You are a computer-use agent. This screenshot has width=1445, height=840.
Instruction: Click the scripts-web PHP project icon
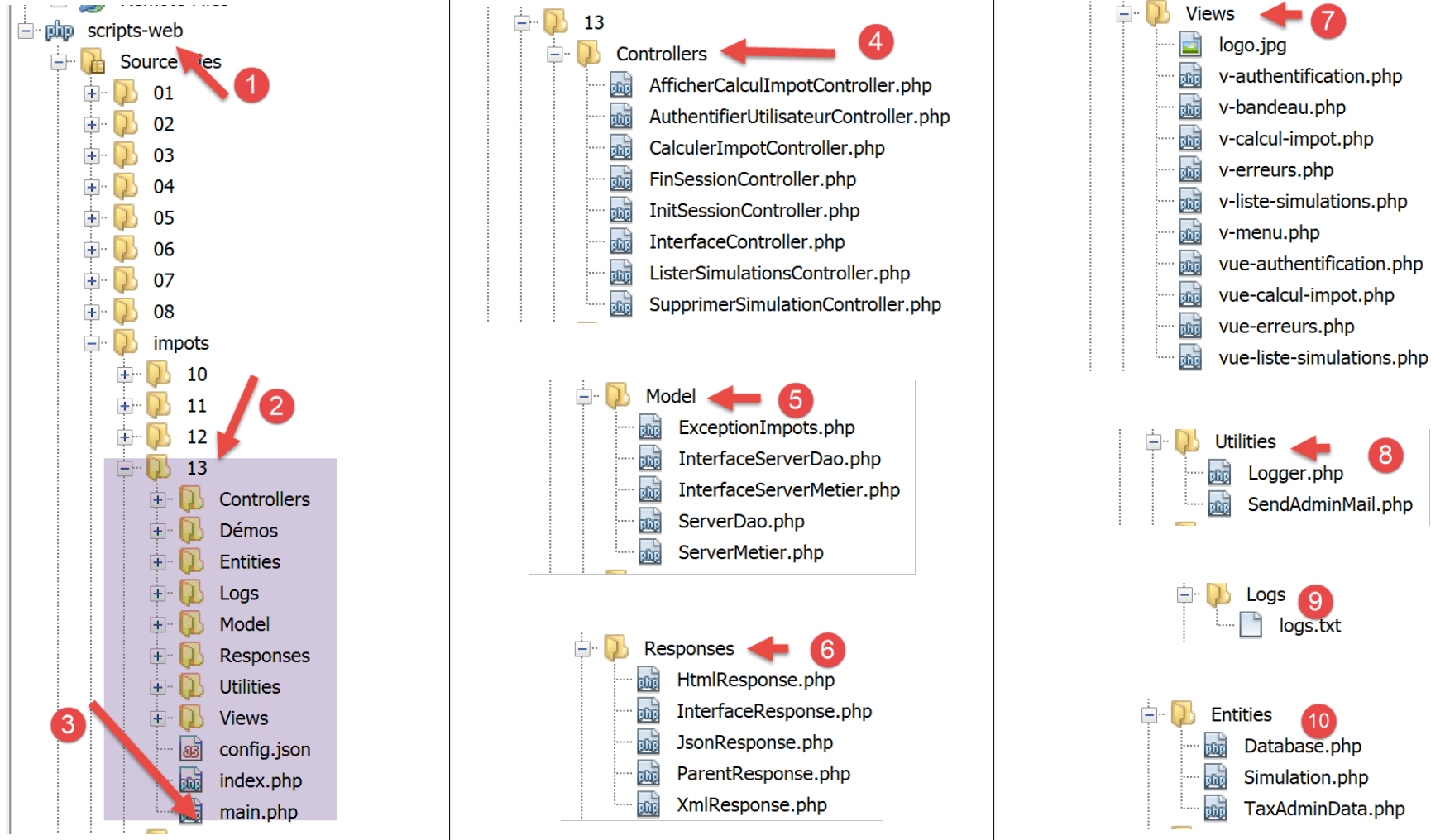click(59, 31)
